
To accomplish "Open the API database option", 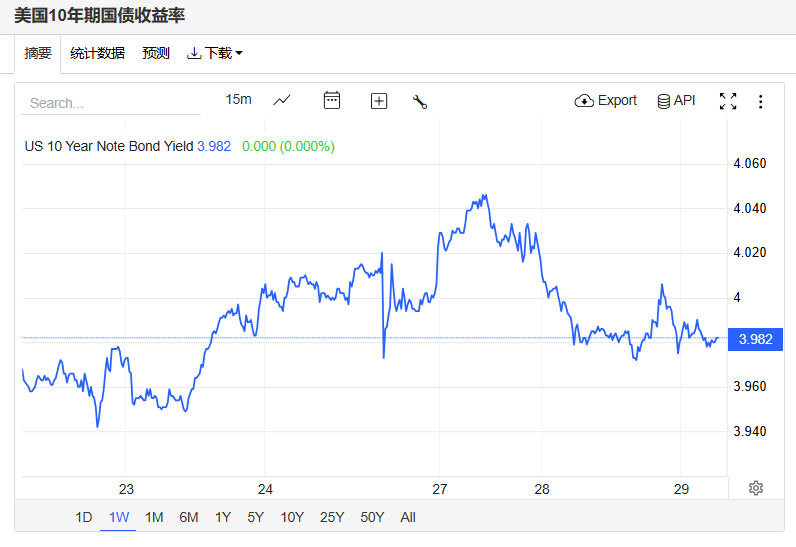I will (x=676, y=101).
